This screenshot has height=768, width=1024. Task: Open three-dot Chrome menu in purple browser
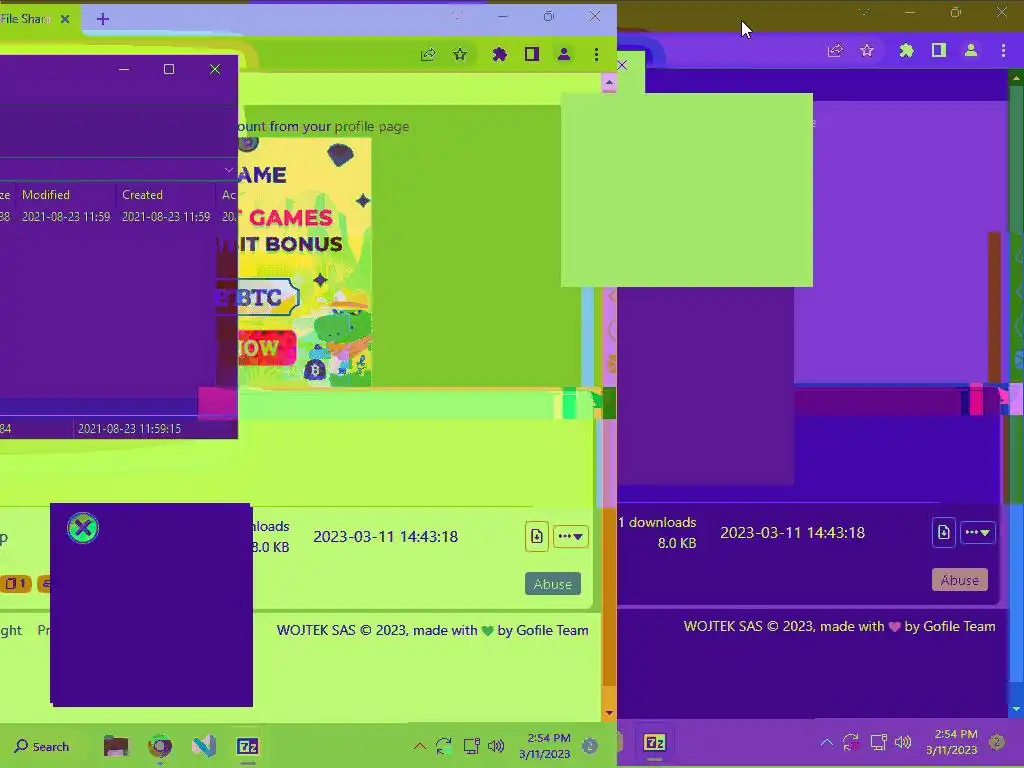(1003, 50)
